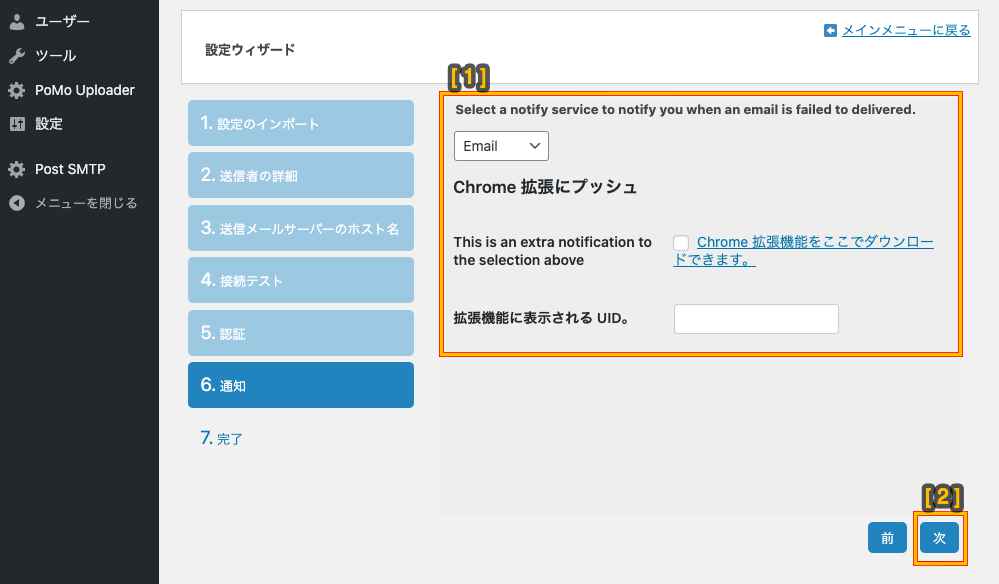The image size is (999, 584).
Task: Click the 前 previous button
Action: 887,538
